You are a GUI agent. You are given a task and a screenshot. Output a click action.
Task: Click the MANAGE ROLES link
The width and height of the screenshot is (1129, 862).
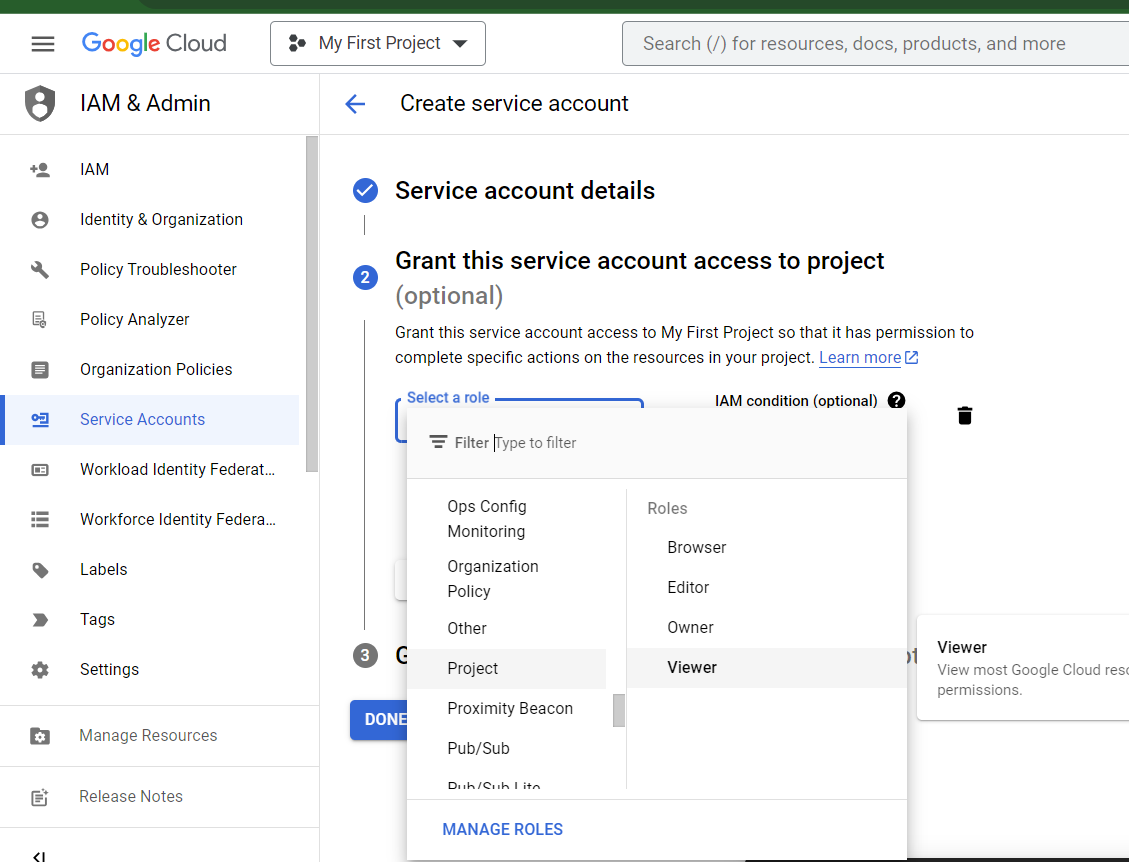point(502,829)
